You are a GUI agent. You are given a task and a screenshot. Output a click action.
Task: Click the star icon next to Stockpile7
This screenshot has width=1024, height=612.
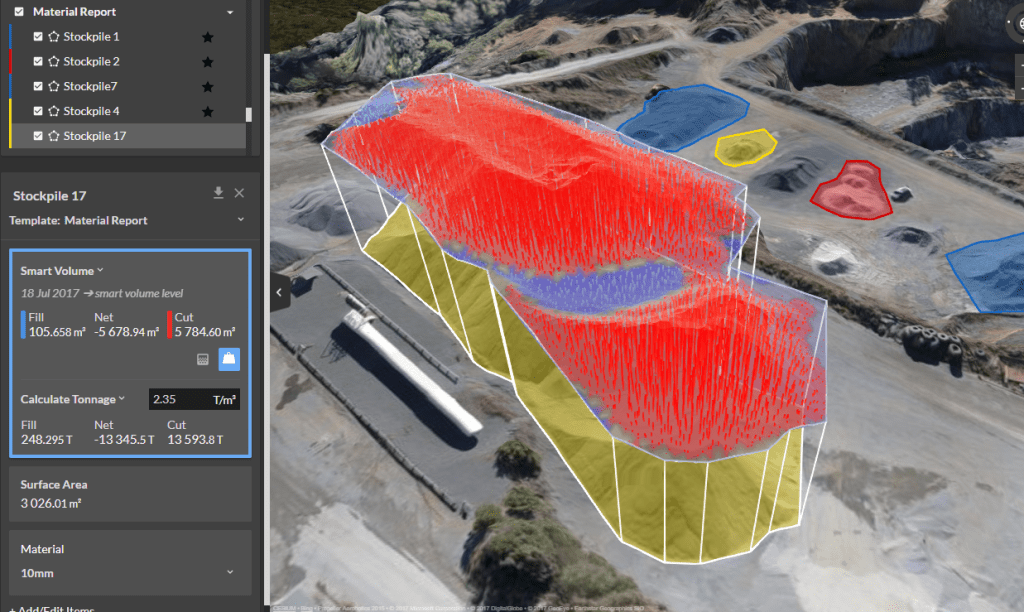(x=208, y=86)
